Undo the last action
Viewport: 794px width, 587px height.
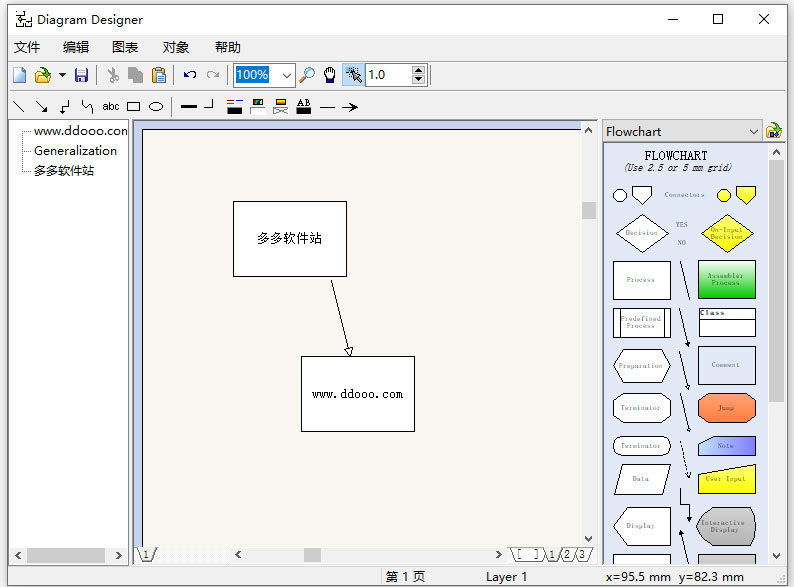pyautogui.click(x=190, y=75)
